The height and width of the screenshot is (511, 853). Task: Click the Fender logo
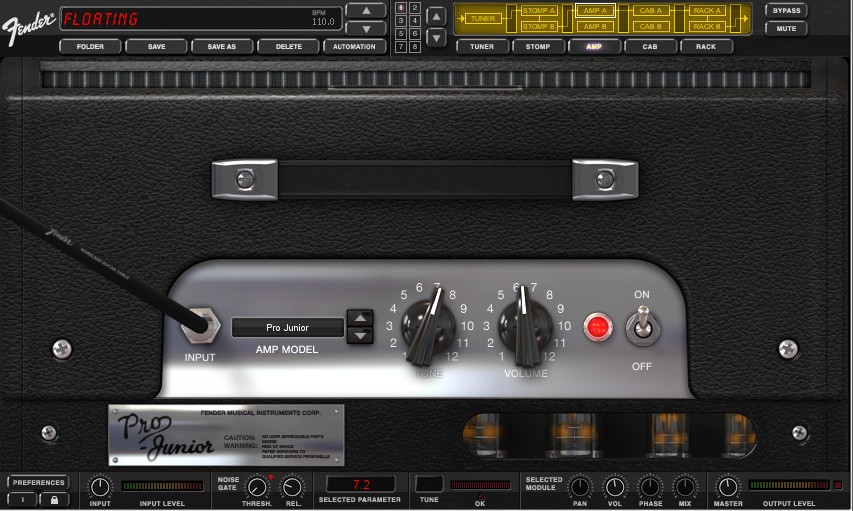[28, 27]
